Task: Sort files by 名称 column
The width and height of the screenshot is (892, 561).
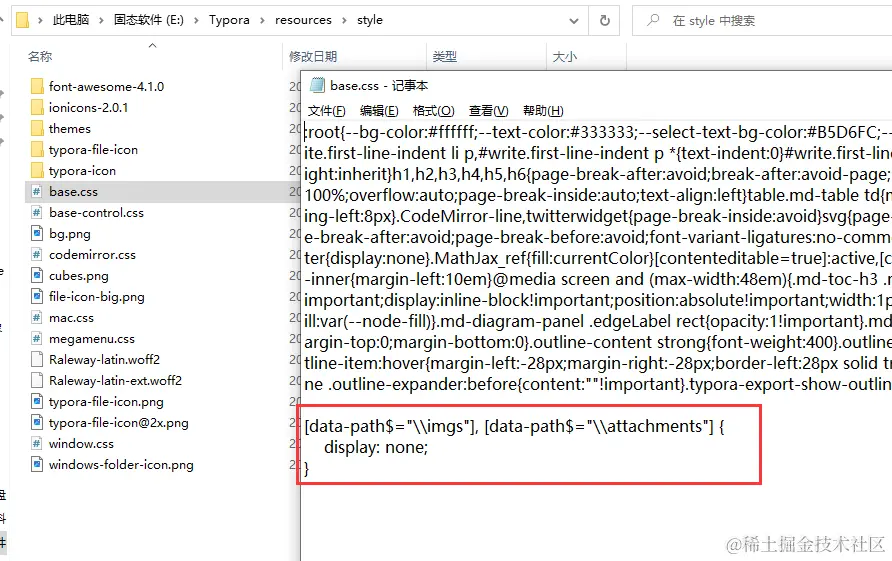Action: pos(40,56)
